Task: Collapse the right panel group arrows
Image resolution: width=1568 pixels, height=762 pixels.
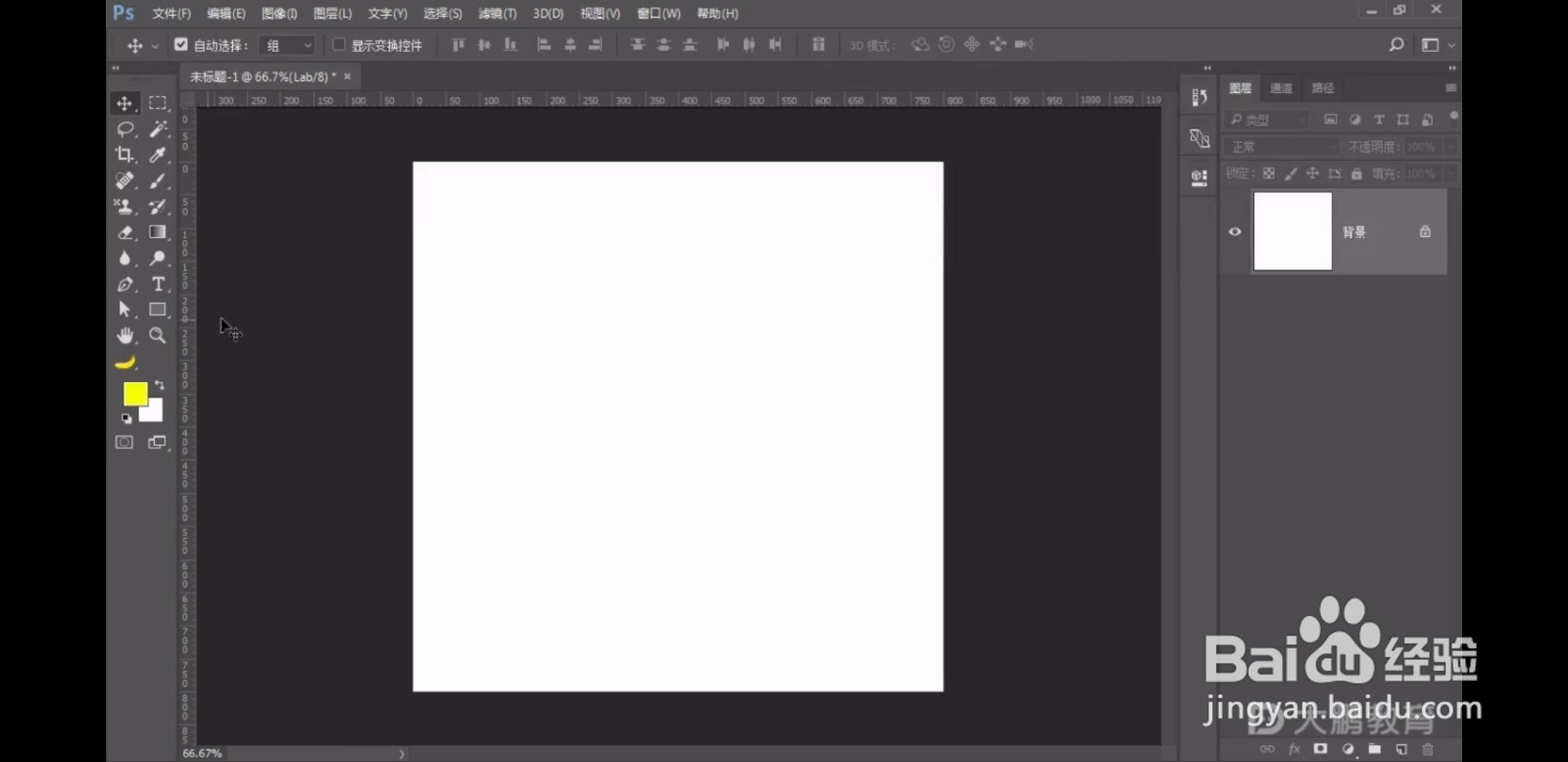Action: [1451, 68]
